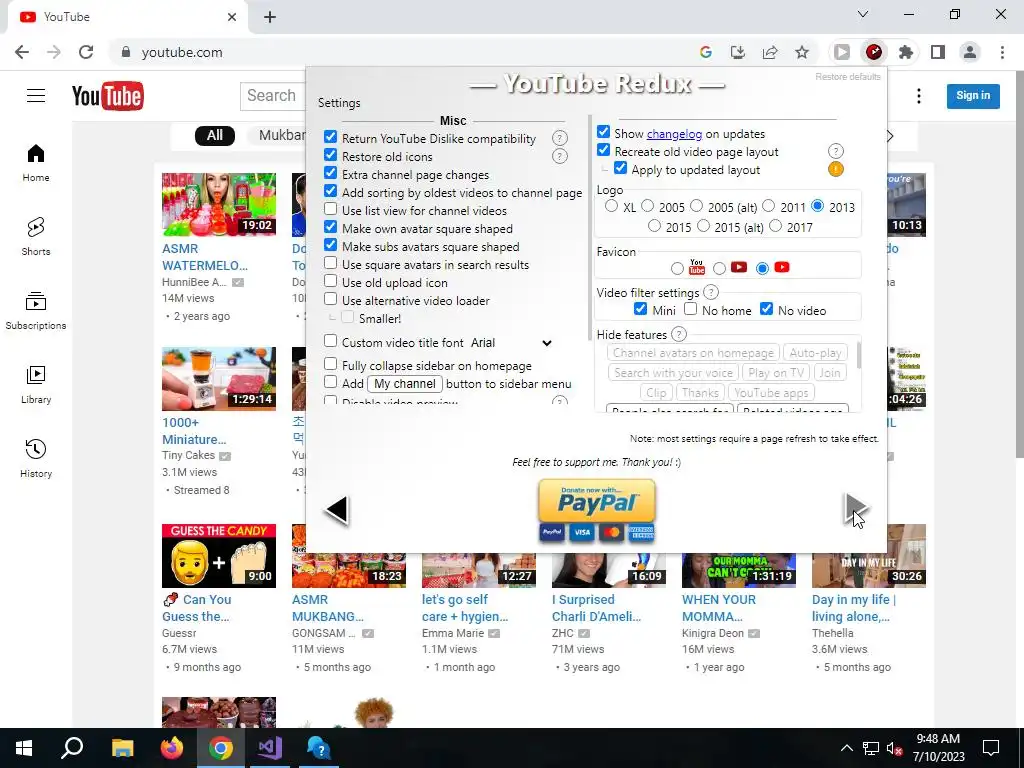
Task: Open File Explorer from the taskbar
Action: point(123,748)
